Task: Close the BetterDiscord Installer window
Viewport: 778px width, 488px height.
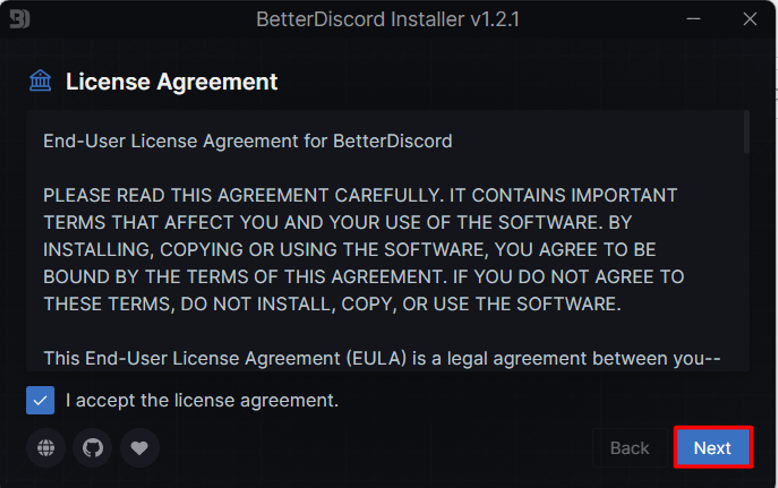Action: (750, 19)
